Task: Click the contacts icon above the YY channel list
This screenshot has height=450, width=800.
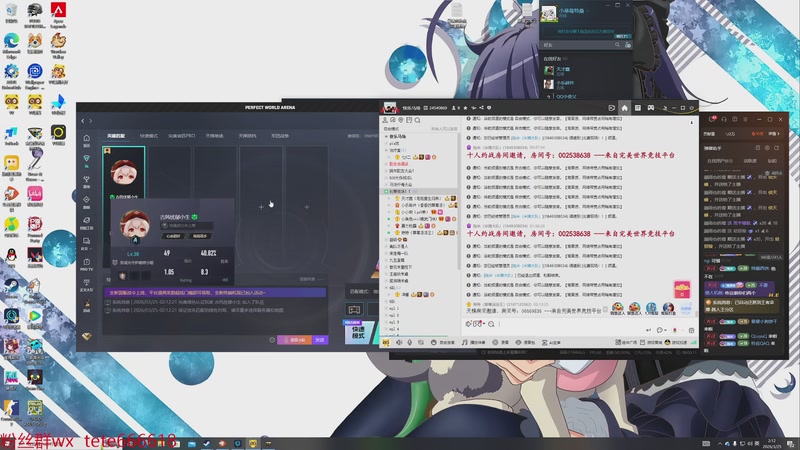Action: [x=385, y=120]
